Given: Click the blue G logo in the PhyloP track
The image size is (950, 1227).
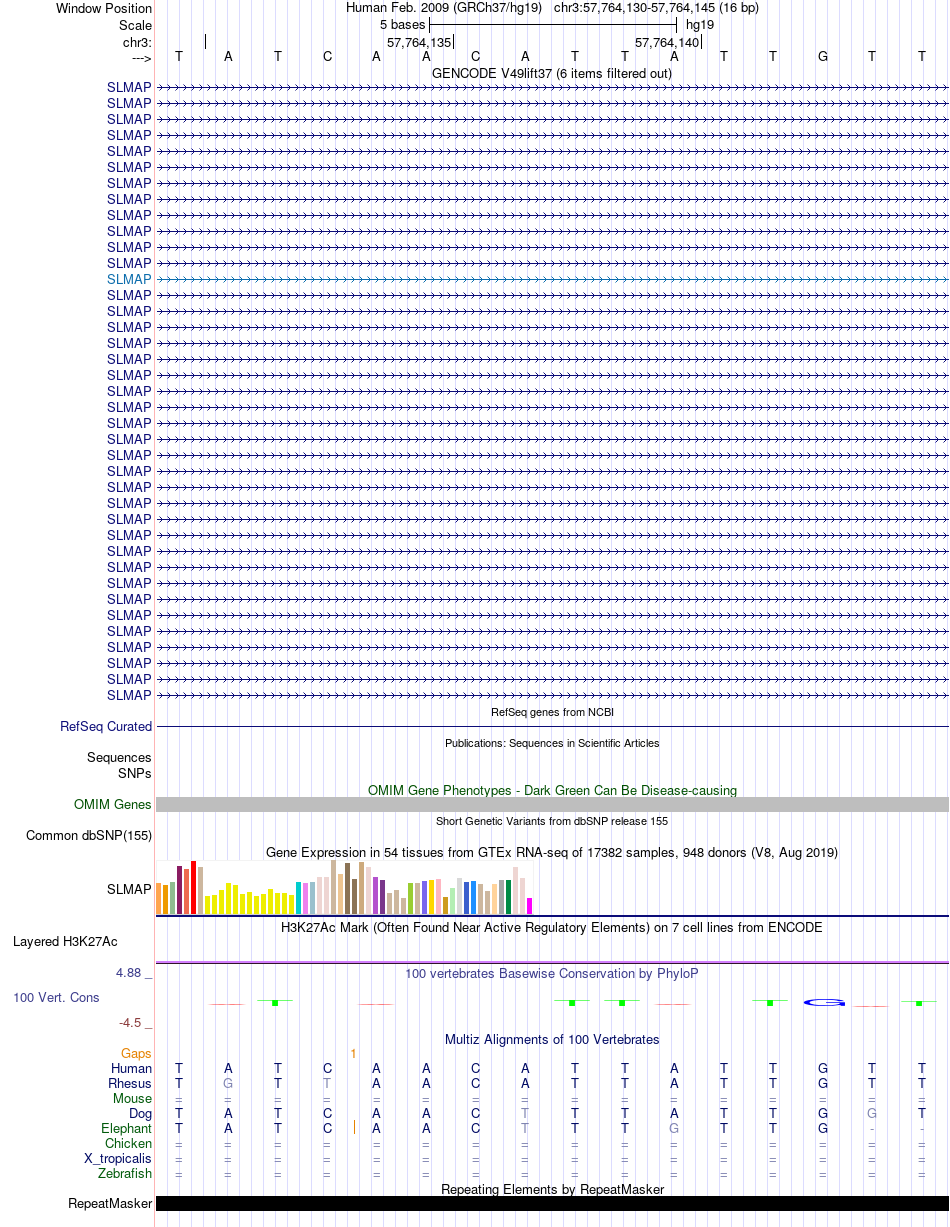Looking at the screenshot, I should click(x=824, y=1003).
